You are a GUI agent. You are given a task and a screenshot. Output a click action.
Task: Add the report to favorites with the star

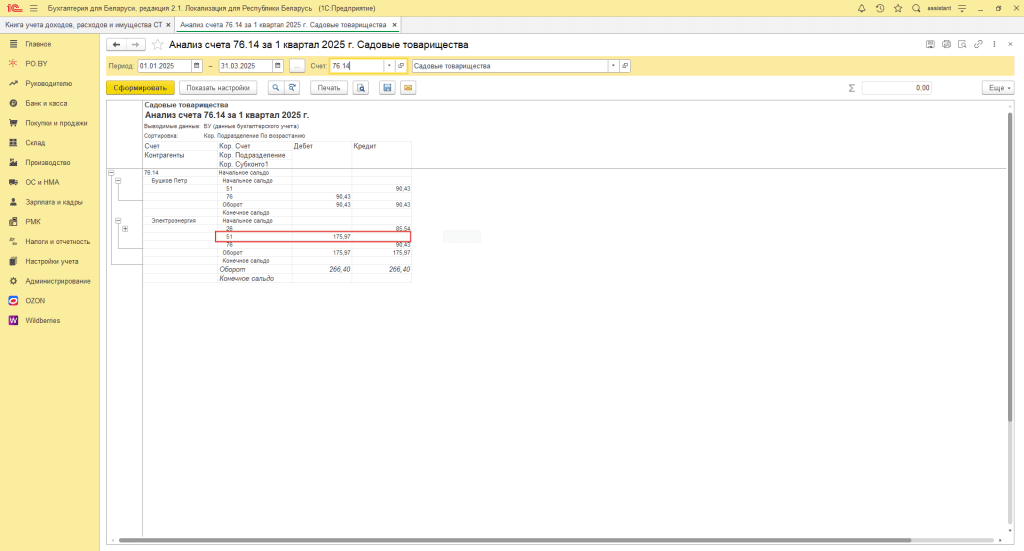(x=157, y=44)
